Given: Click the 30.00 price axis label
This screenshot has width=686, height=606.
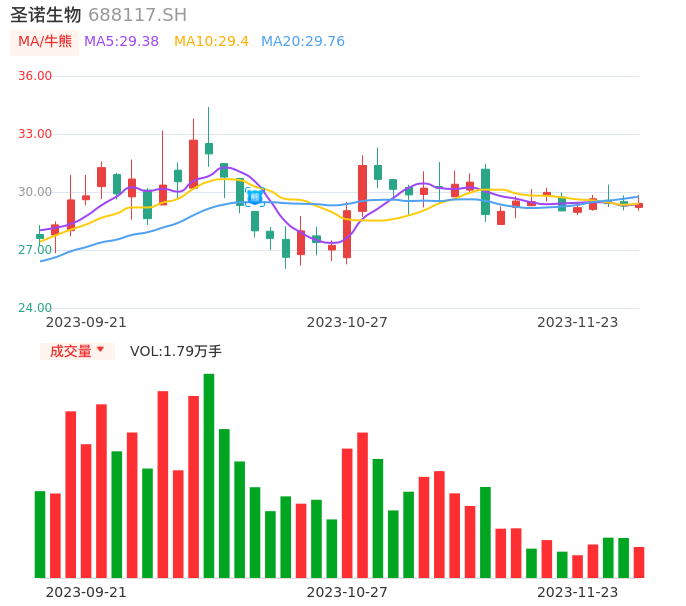Looking at the screenshot, I should (35, 192).
